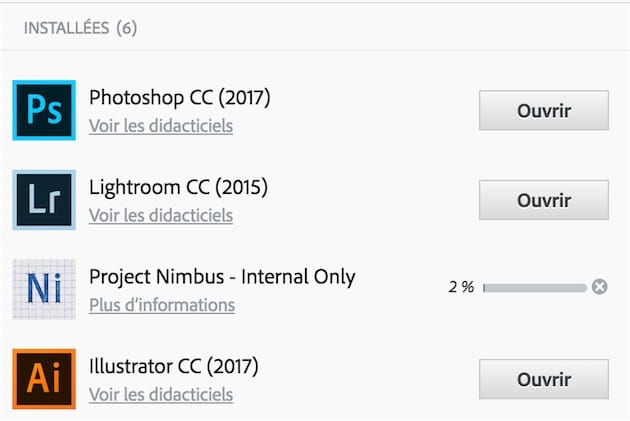Viewport: 630px width, 421px height.
Task: Click the Photoshop Ps app icon
Action: point(44,110)
